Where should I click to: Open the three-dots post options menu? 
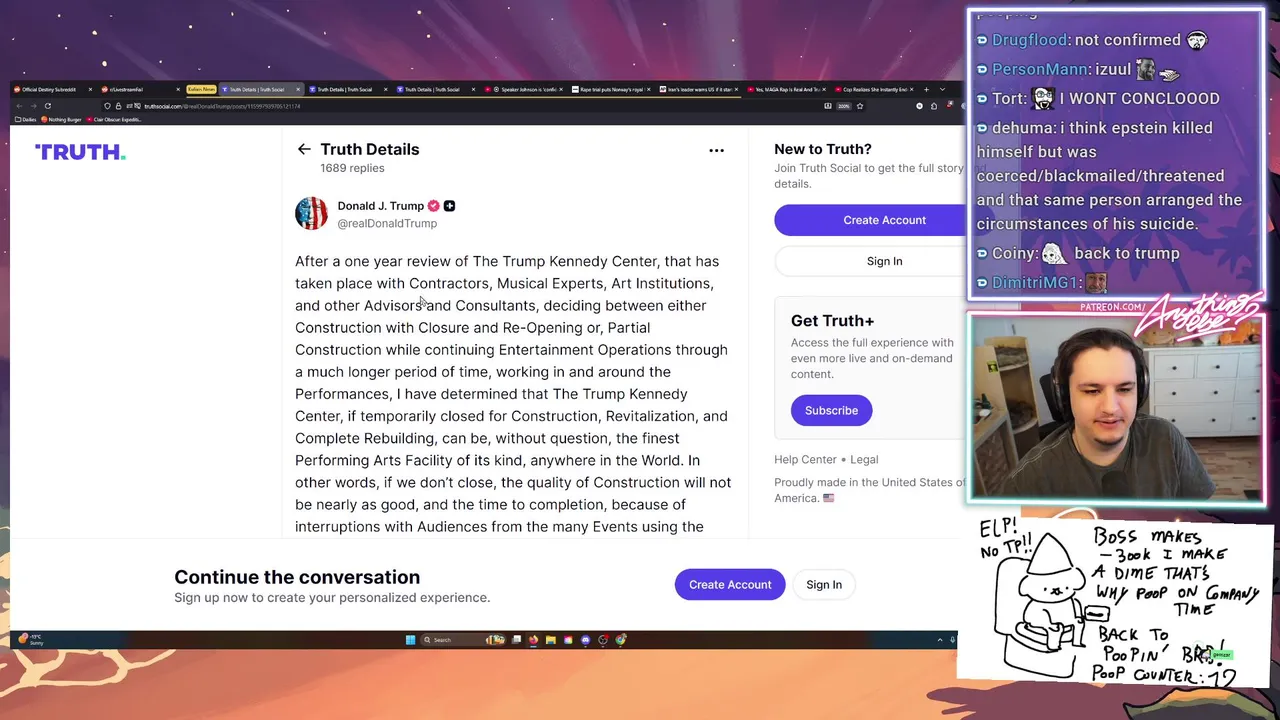point(716,150)
